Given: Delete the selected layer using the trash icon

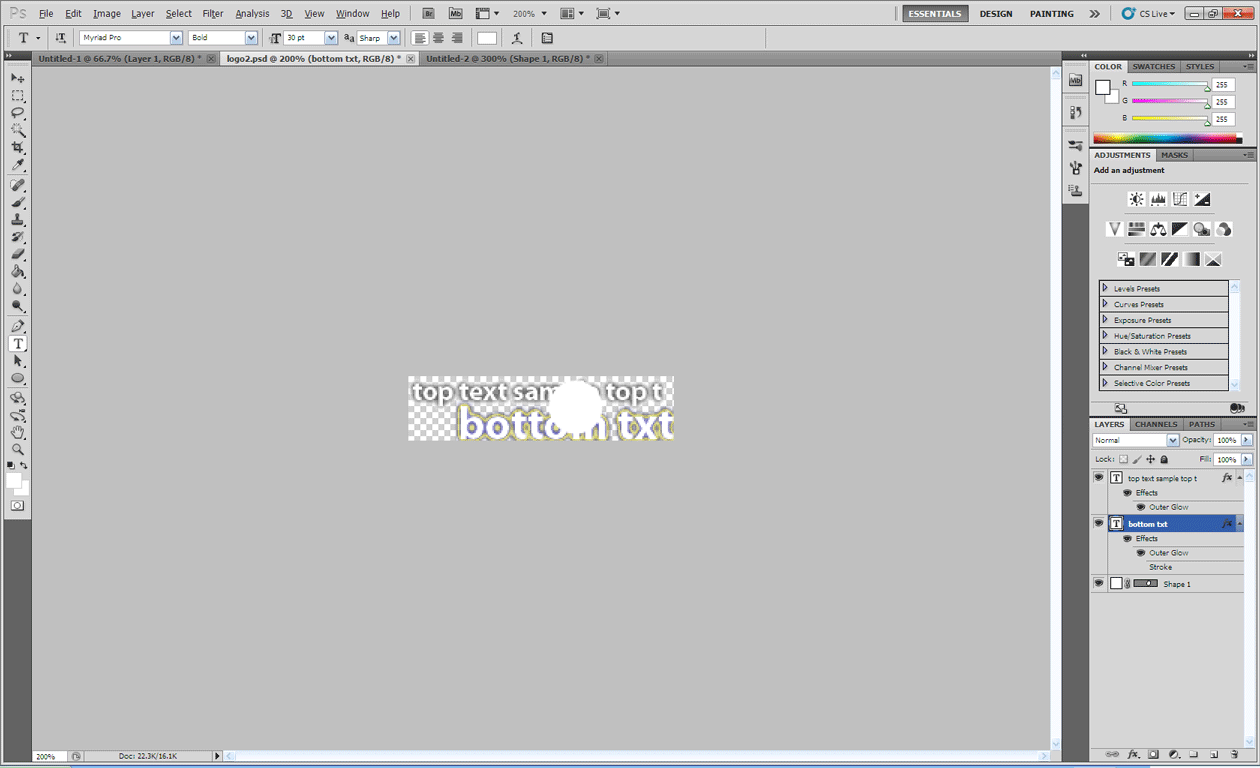Looking at the screenshot, I should (x=1236, y=754).
